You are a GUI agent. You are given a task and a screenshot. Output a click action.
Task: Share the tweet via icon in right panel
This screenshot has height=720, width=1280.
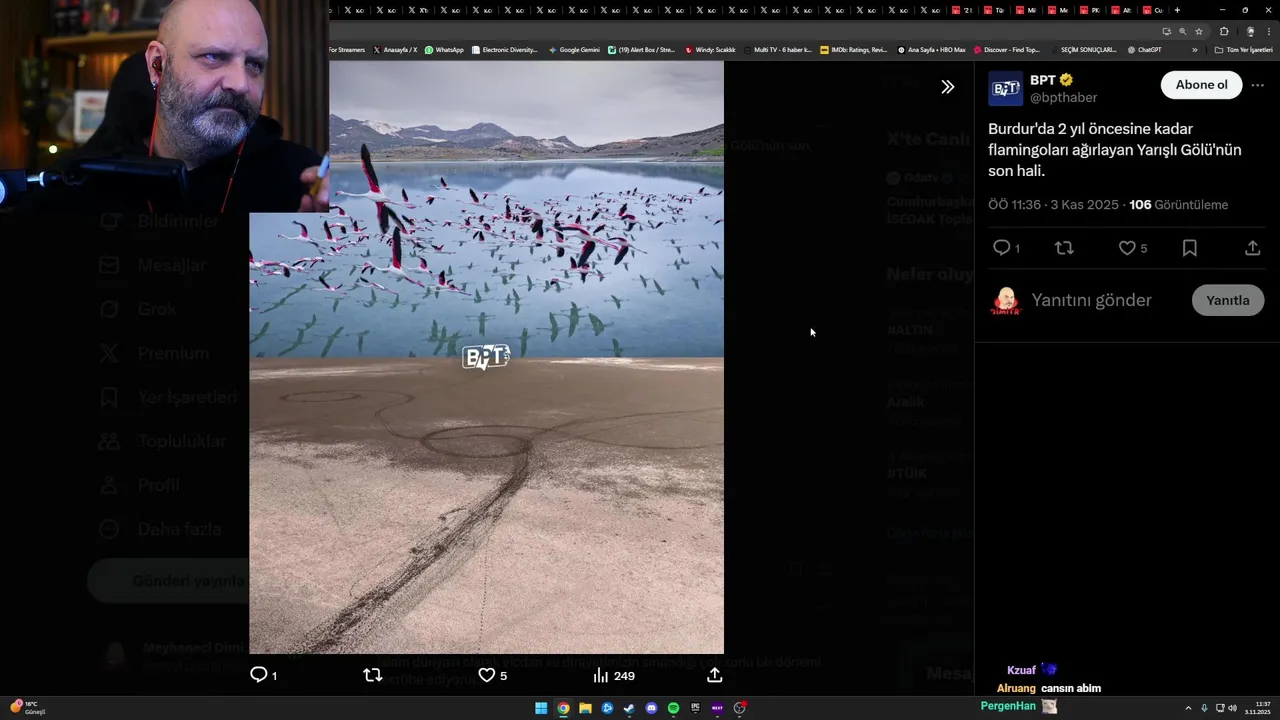pyautogui.click(x=1252, y=248)
